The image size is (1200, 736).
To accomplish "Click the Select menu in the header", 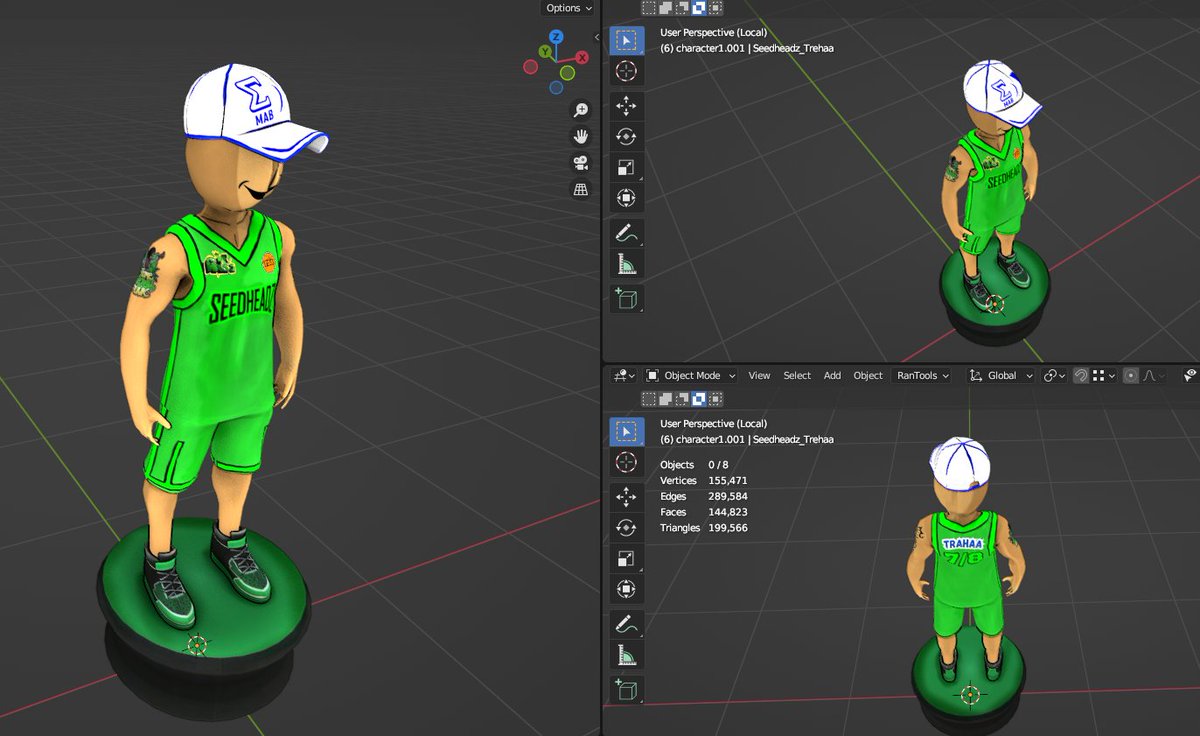I will (x=797, y=375).
